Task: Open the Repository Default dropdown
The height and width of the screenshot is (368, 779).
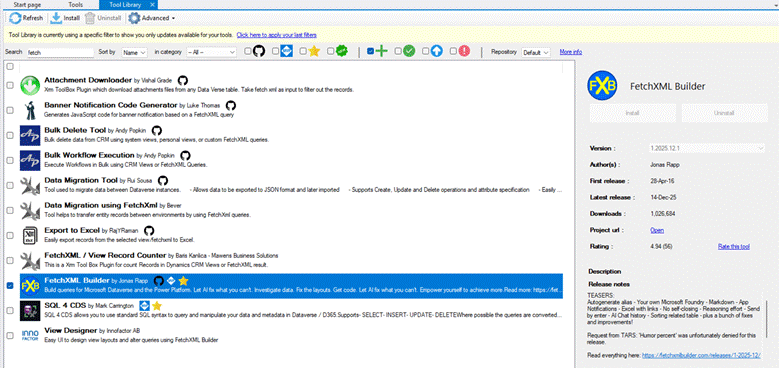Action: [x=536, y=52]
